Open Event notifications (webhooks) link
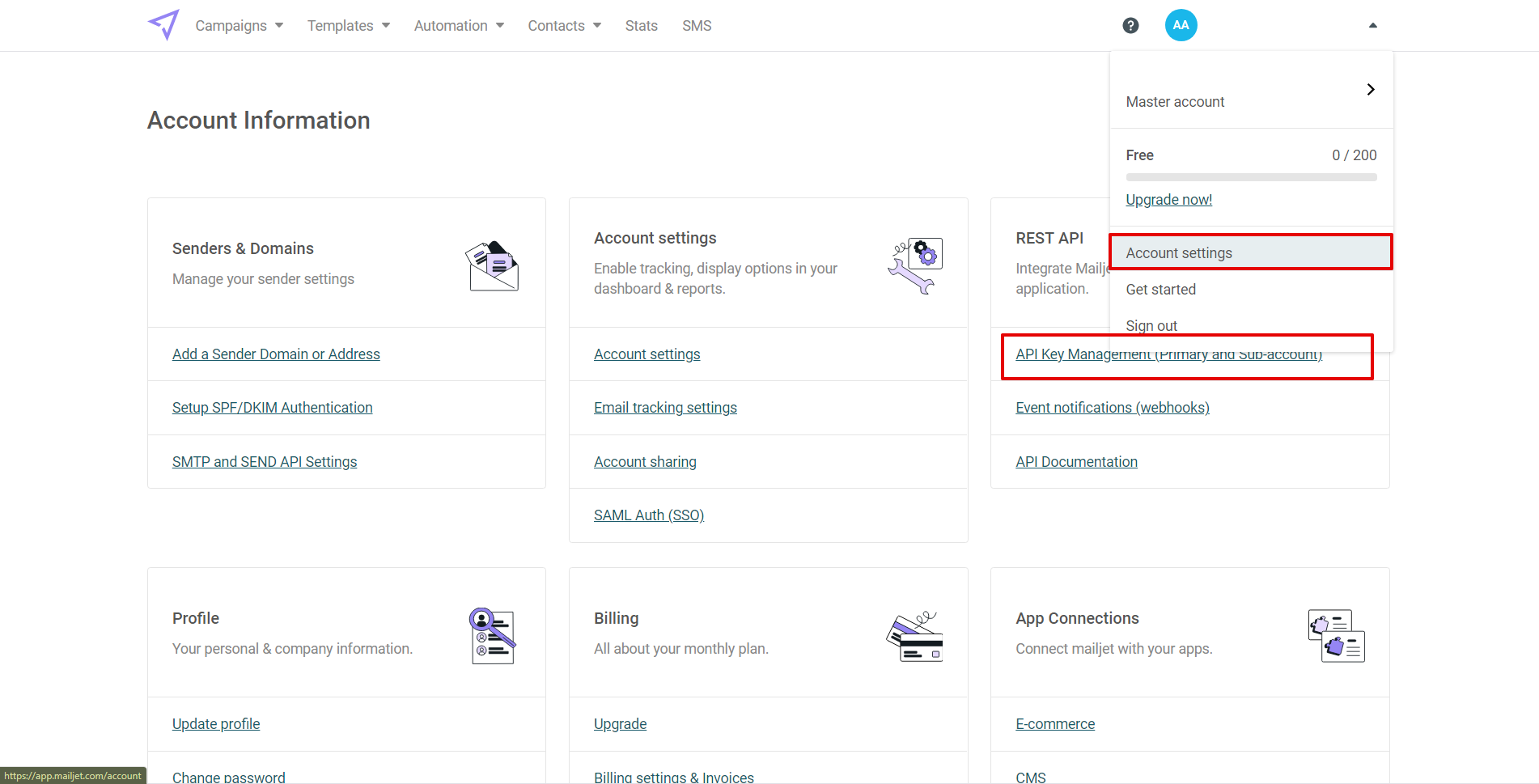 pyautogui.click(x=1113, y=408)
